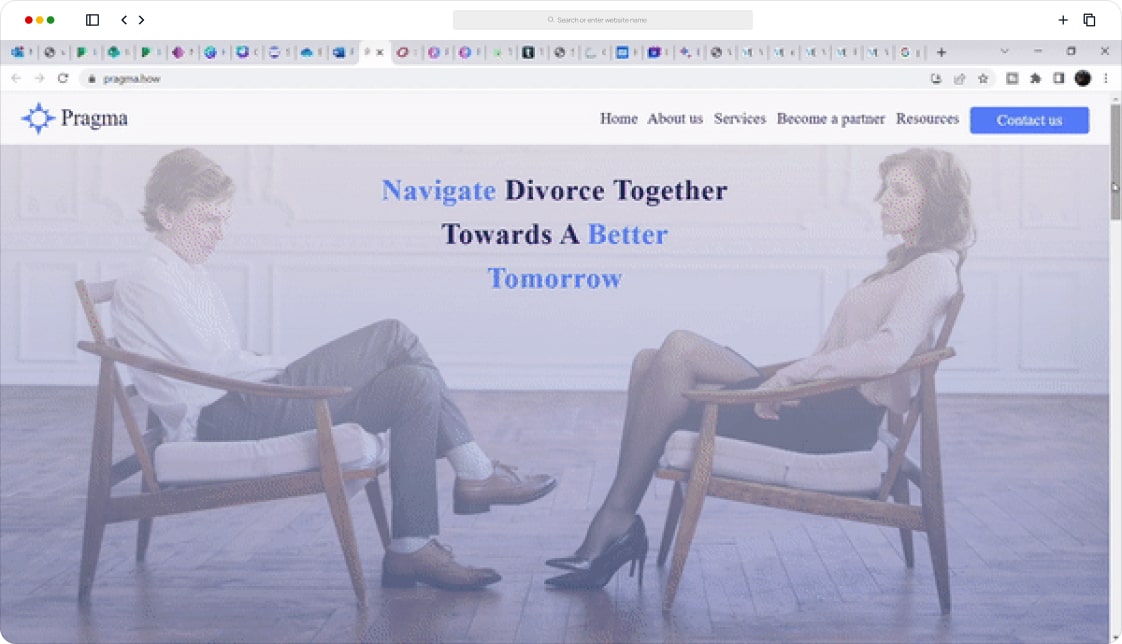This screenshot has height=644, width=1122.
Task: Click the Pragma logo icon
Action: click(38, 119)
